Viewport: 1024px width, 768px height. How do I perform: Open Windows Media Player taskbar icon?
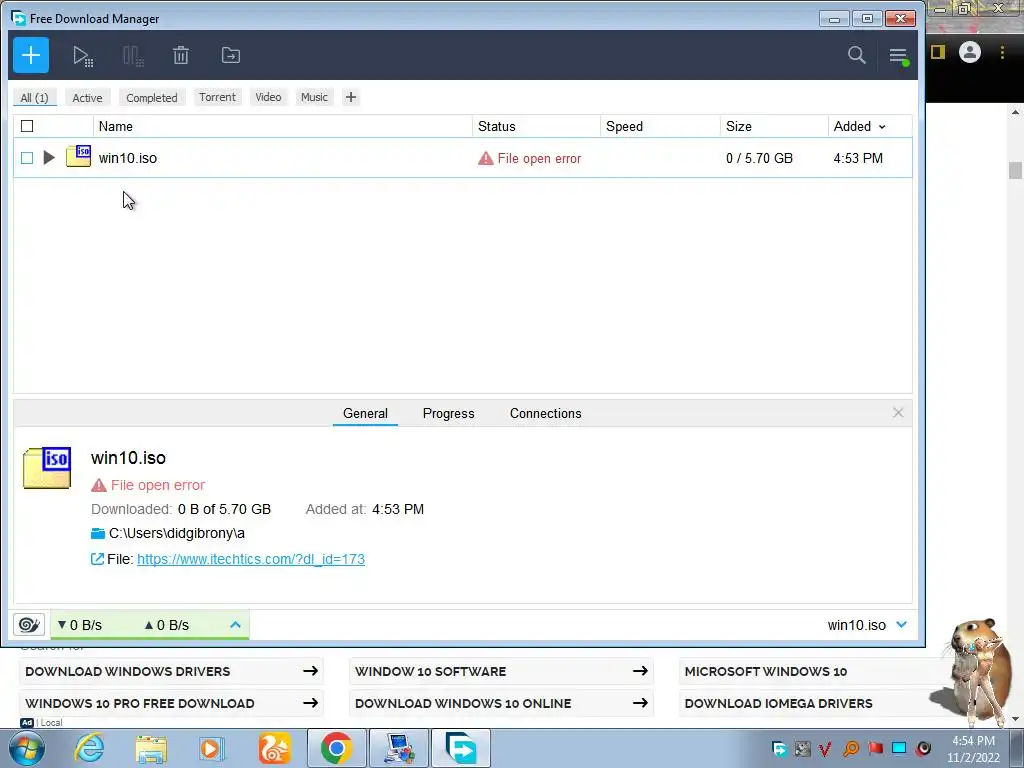point(212,748)
